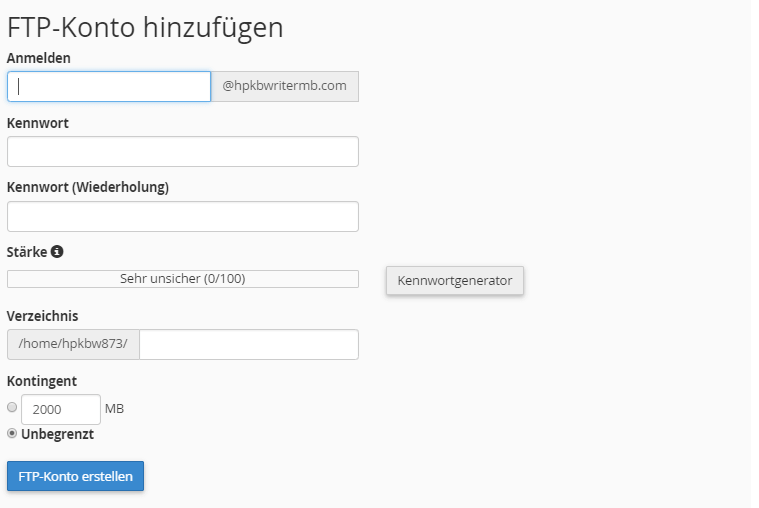
Task: Click the Verzeichnis directory path field
Action: (249, 344)
